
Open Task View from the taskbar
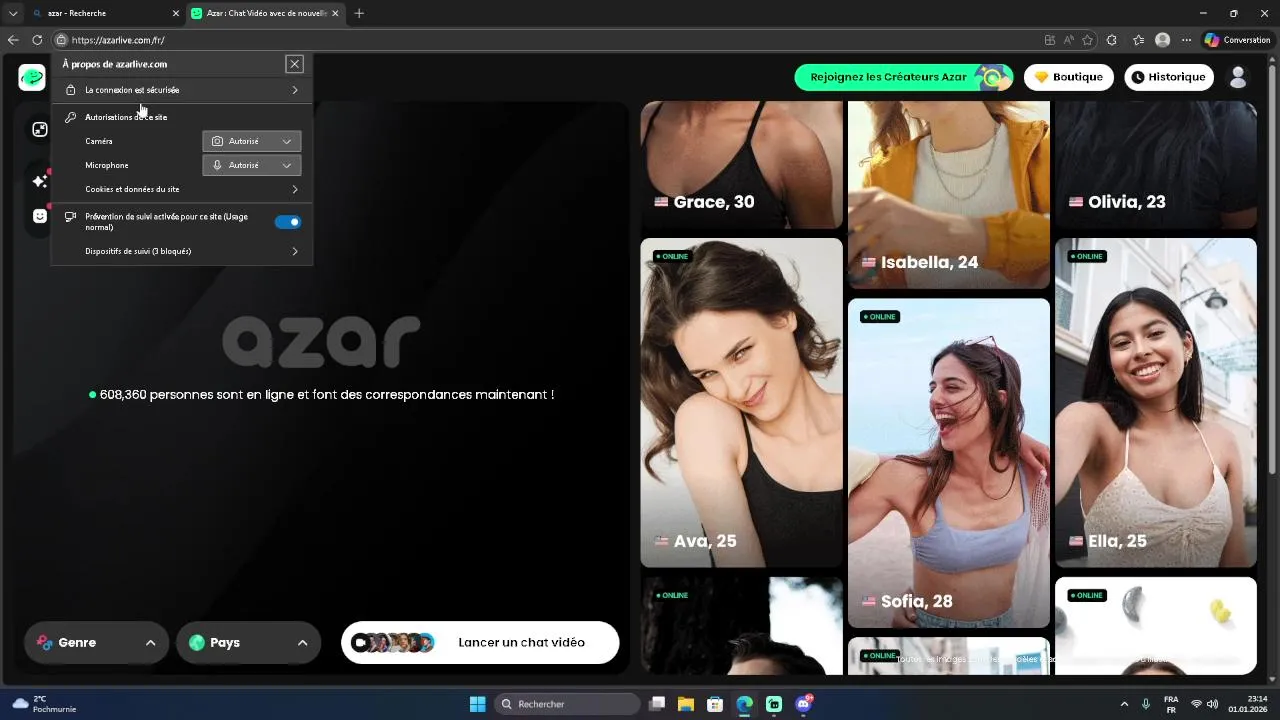tap(657, 704)
